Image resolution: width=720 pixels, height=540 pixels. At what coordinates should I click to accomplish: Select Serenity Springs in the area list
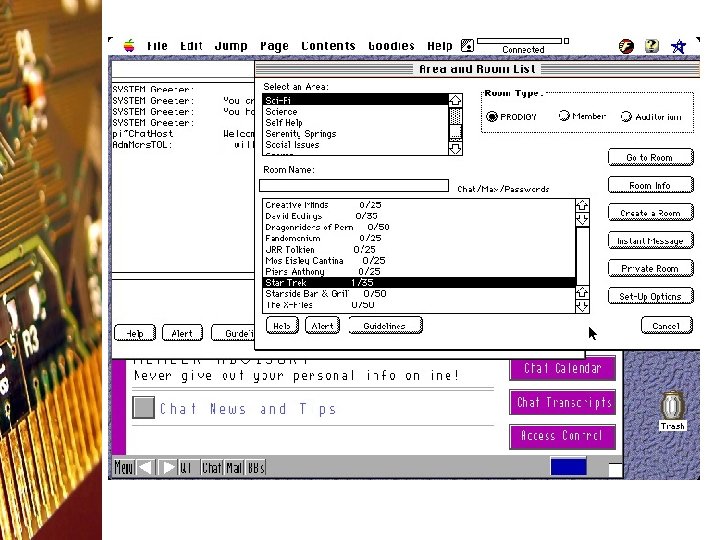(355, 134)
